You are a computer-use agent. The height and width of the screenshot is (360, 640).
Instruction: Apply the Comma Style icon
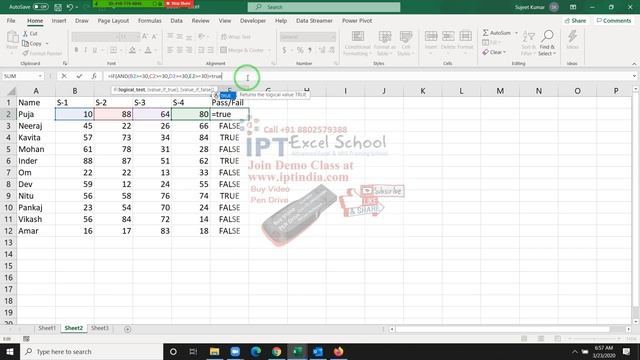[x=310, y=50]
